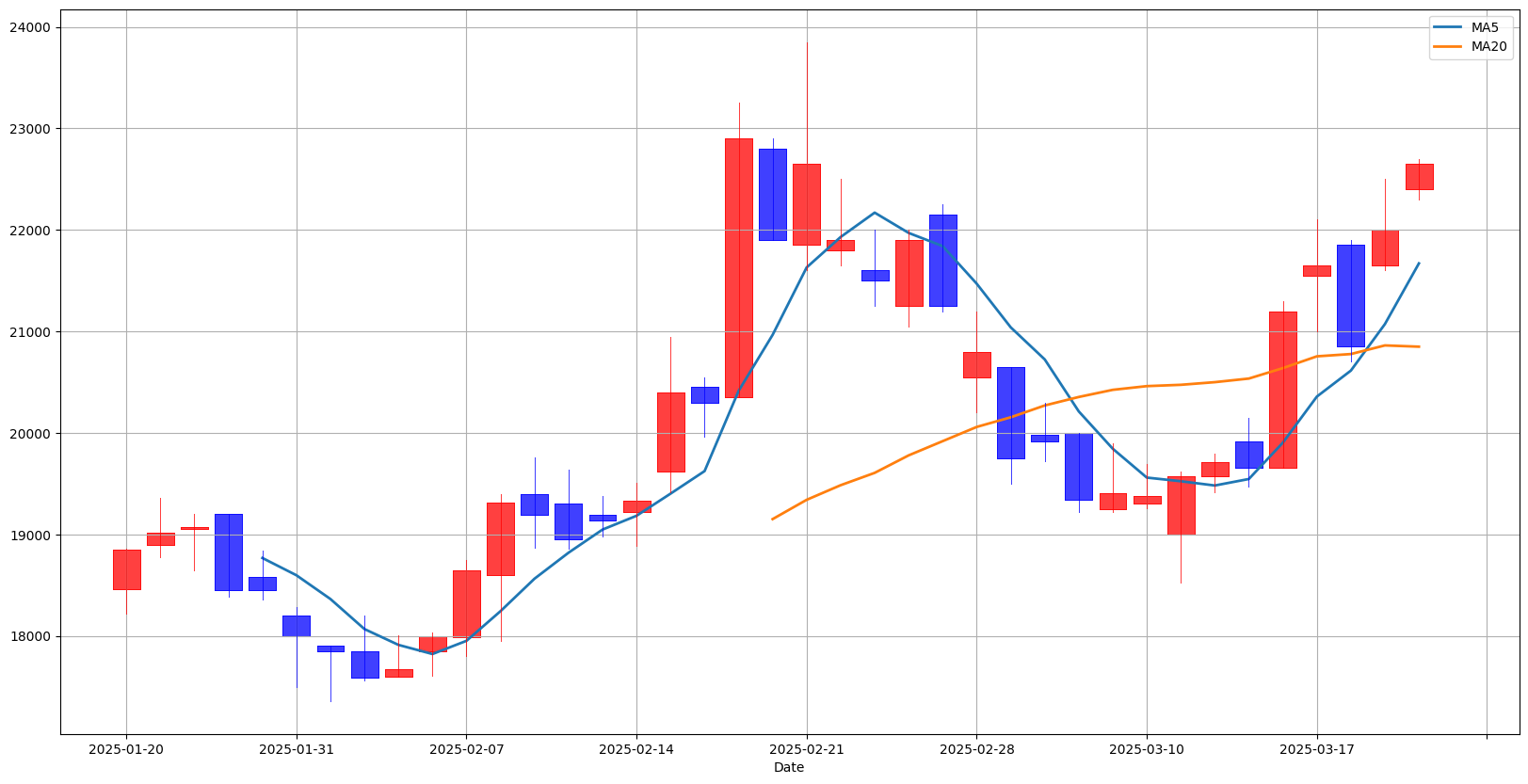Image resolution: width=1528 pixels, height=784 pixels.
Task: Click the leftmost red candlestick on chart
Action: [x=126, y=569]
